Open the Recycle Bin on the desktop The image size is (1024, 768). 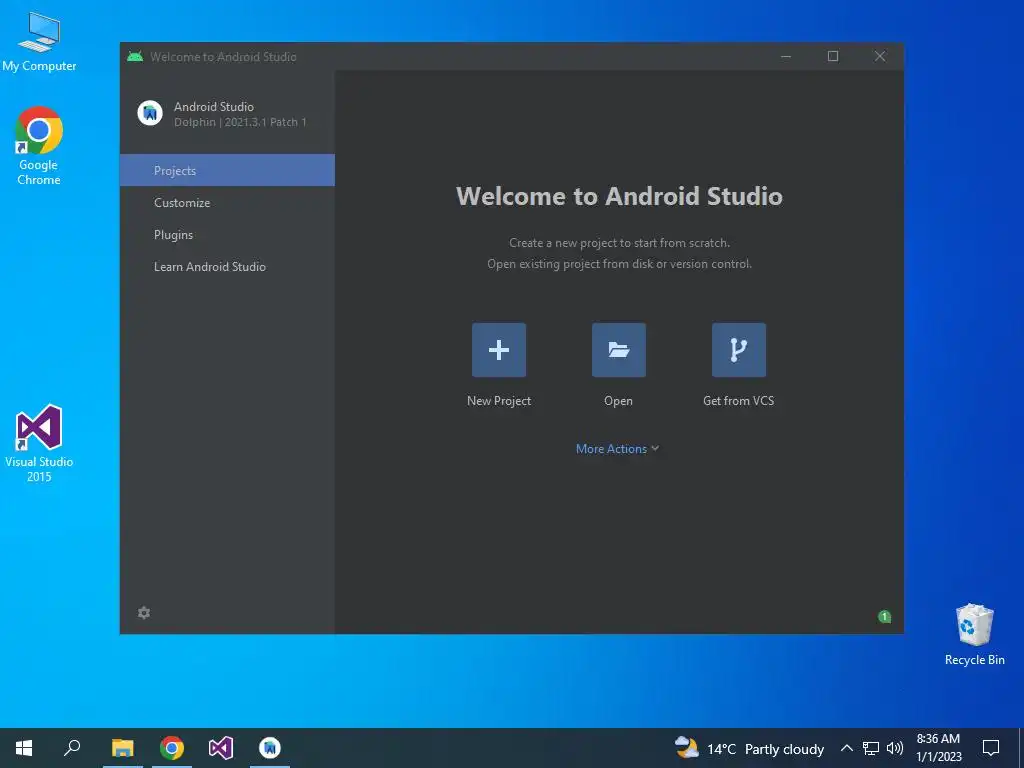[974, 635]
